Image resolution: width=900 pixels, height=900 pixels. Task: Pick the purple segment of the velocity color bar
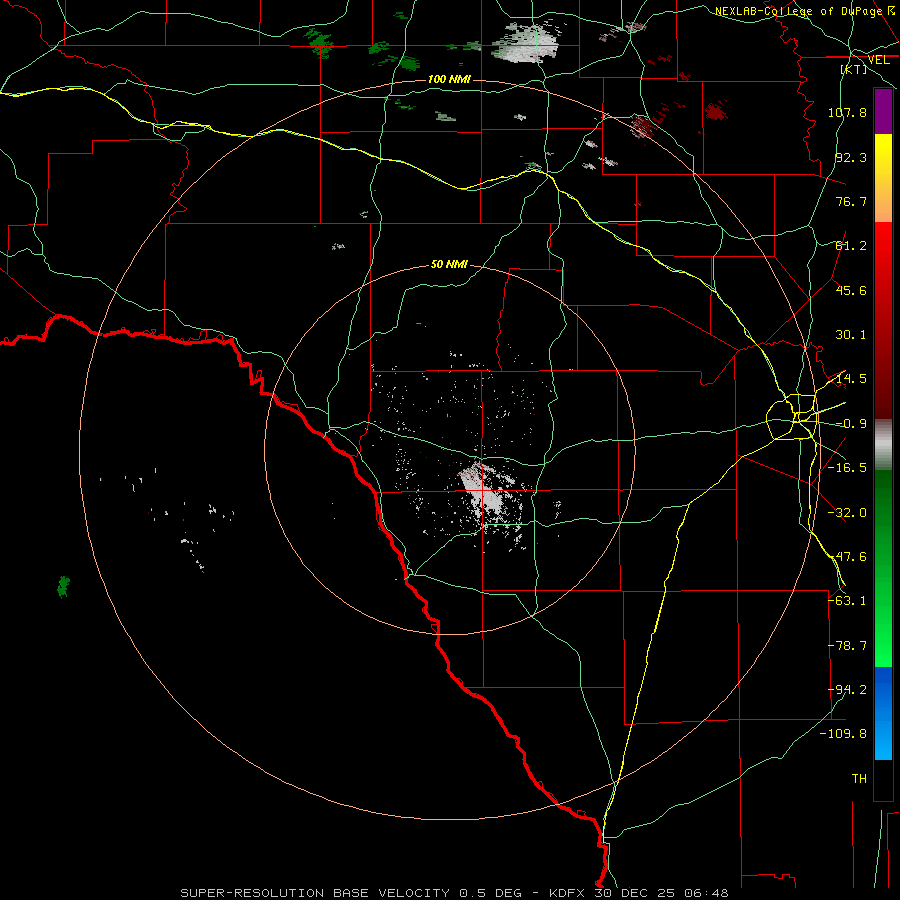883,111
